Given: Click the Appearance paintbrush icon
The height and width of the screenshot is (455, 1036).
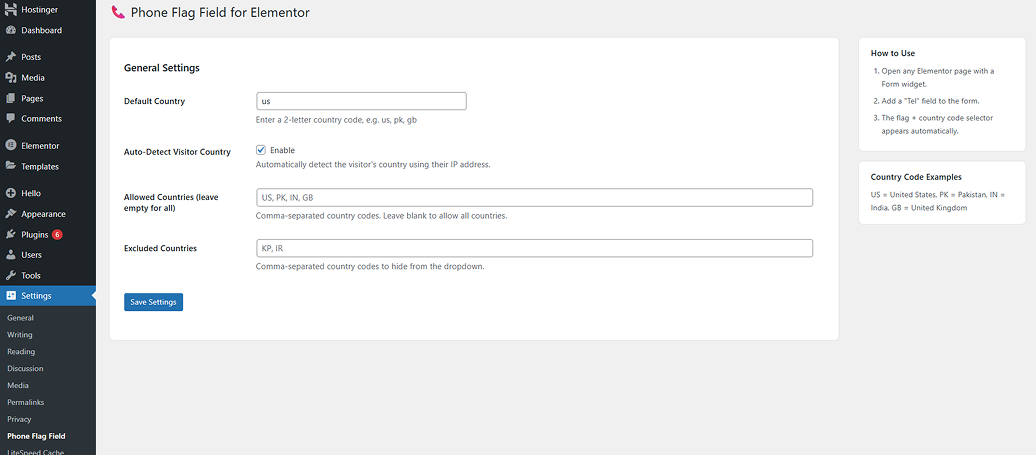Looking at the screenshot, I should pos(11,214).
